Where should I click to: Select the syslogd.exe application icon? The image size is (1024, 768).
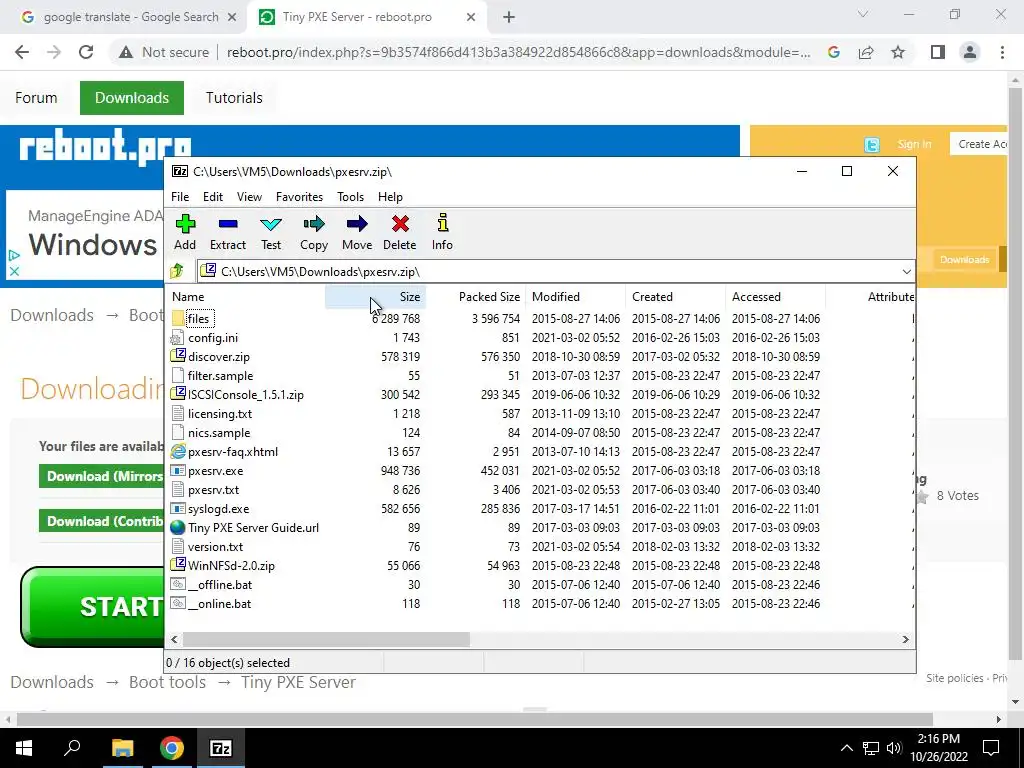tap(178, 508)
